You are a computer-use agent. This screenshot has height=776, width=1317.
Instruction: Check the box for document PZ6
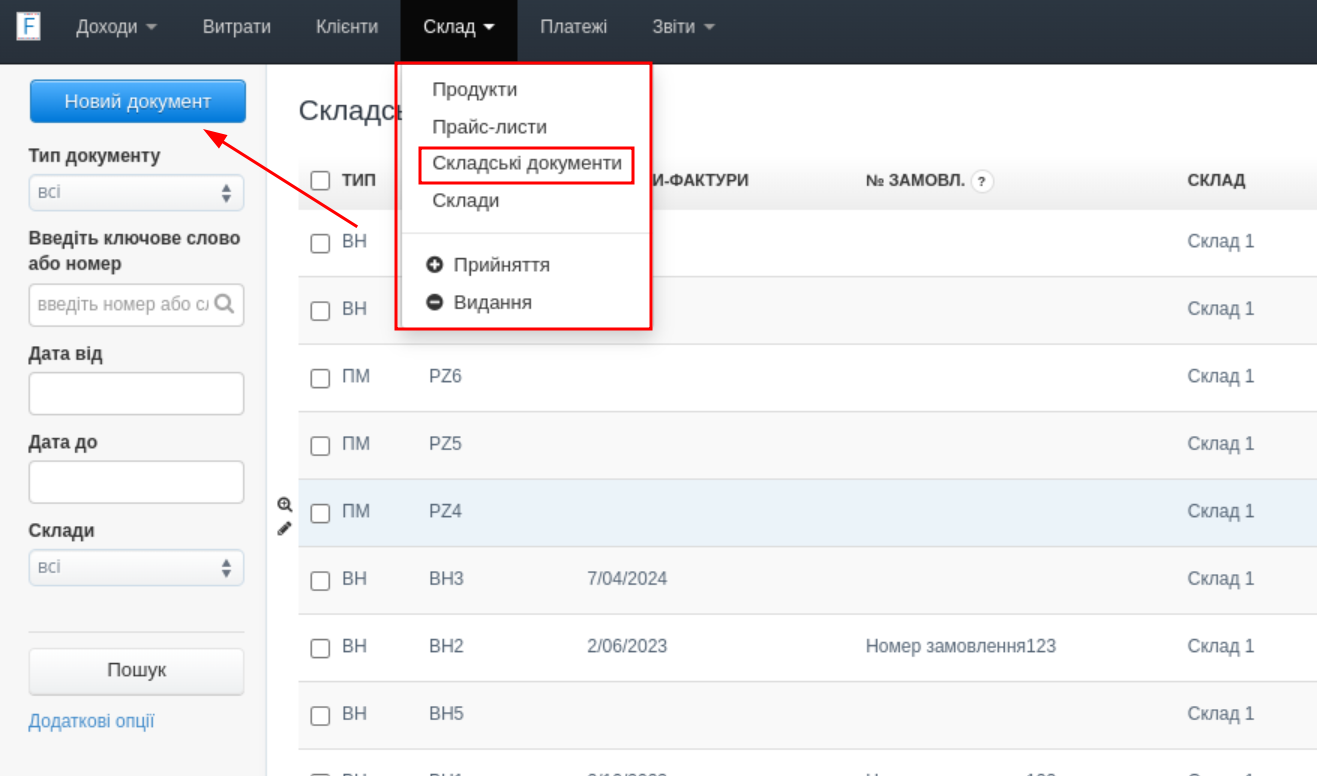[320, 378]
